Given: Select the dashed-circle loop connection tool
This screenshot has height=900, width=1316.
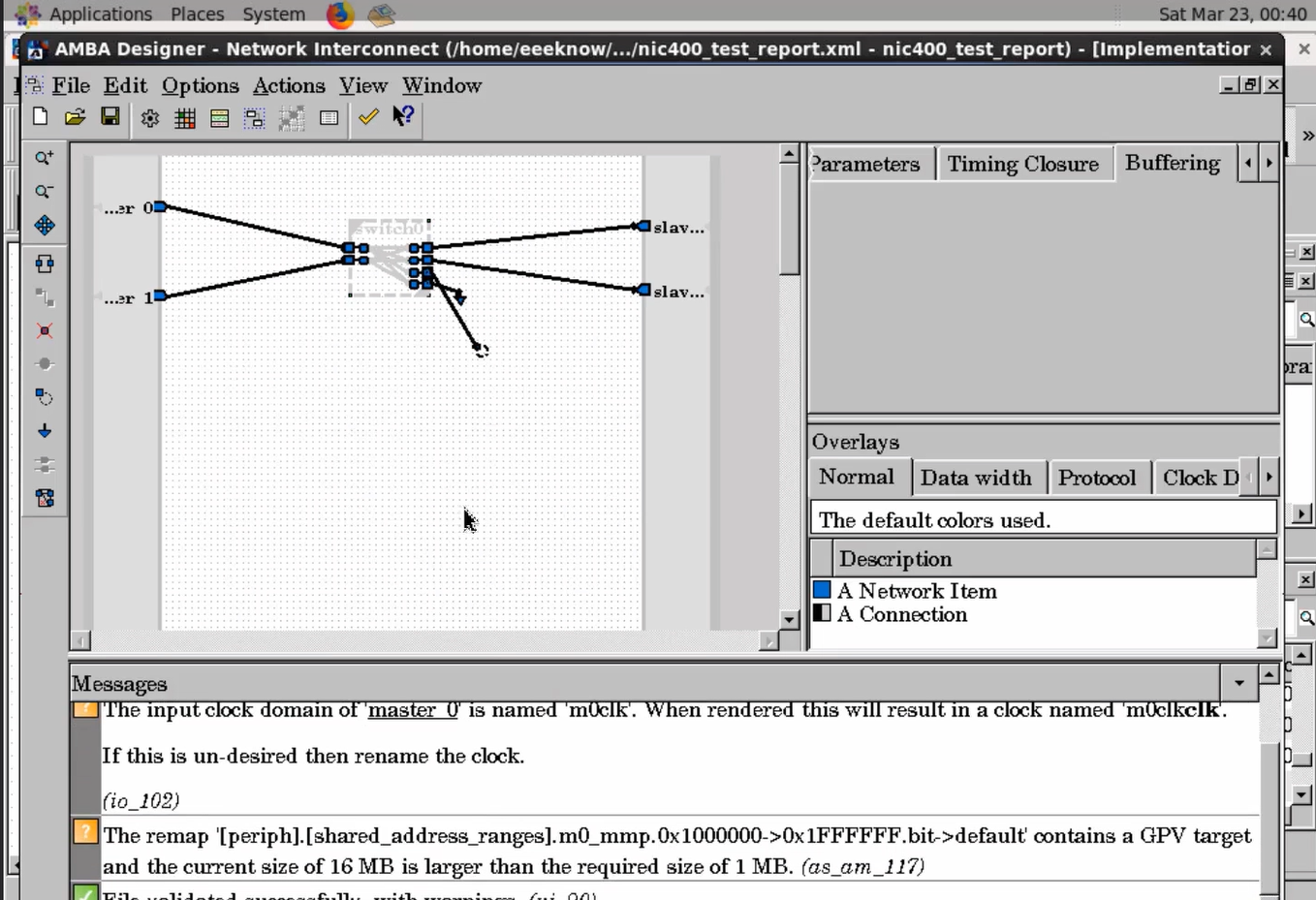Looking at the screenshot, I should click(45, 397).
